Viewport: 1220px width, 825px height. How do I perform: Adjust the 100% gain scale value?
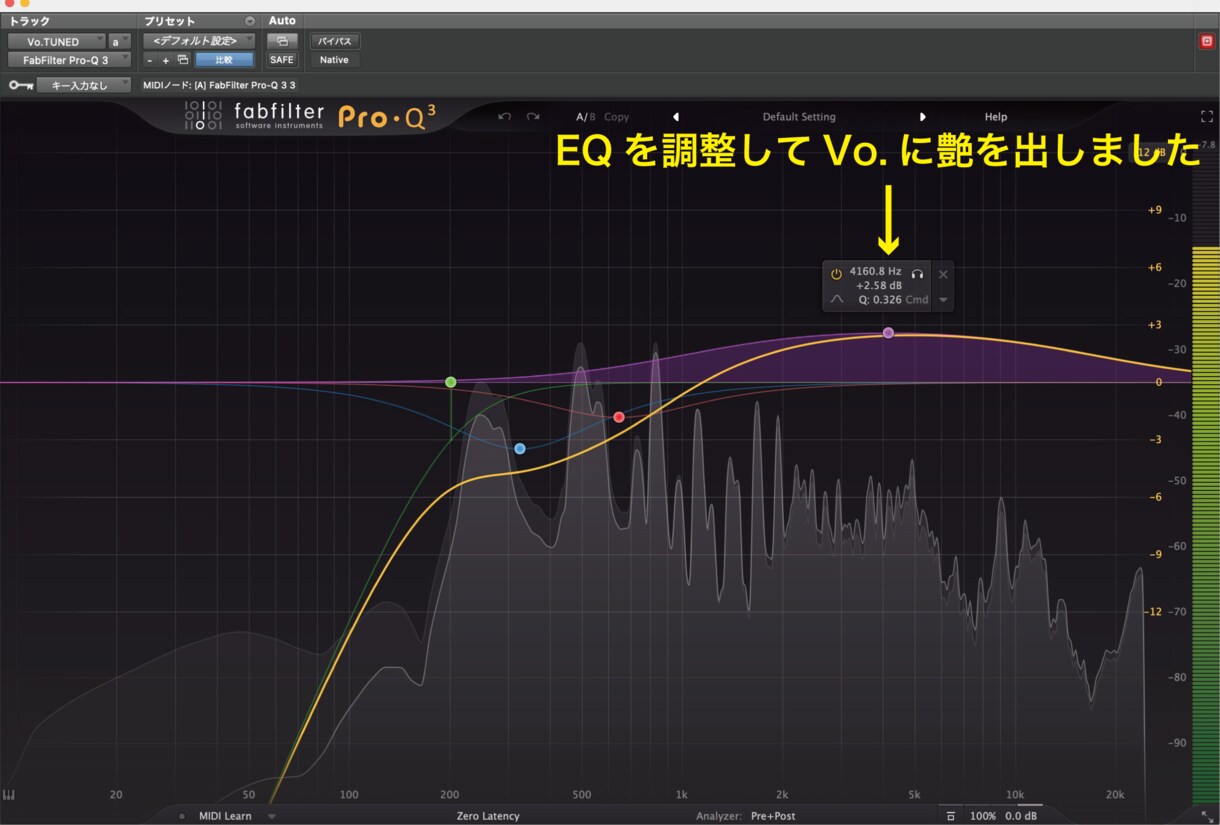point(982,816)
